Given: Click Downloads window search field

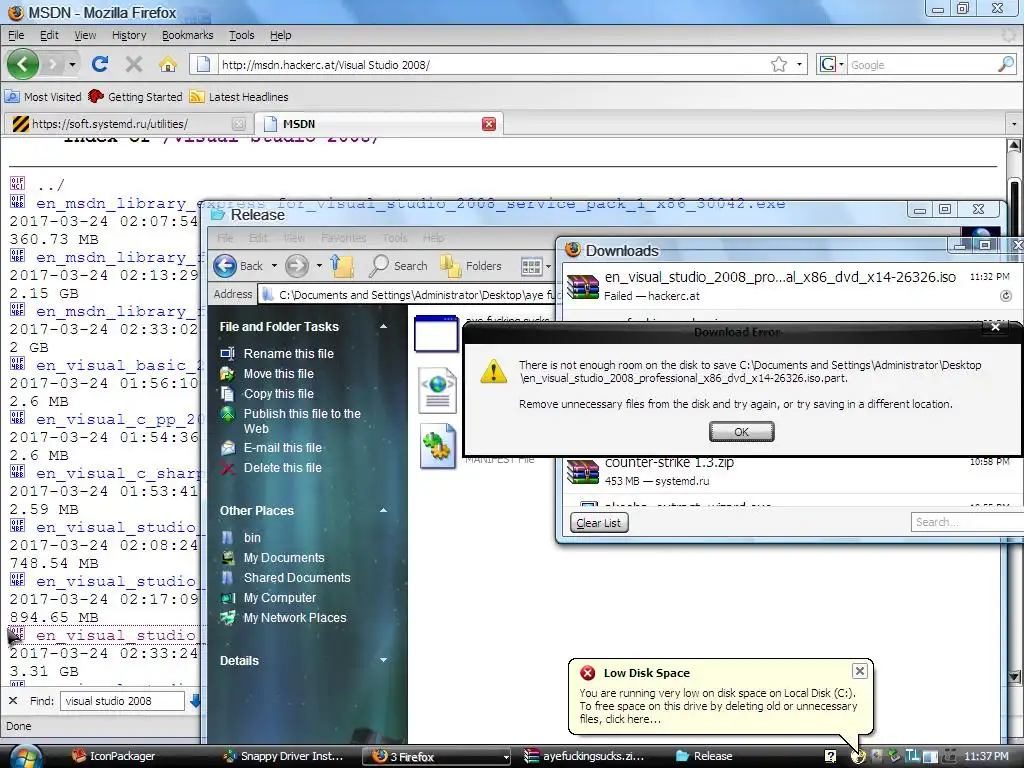Looking at the screenshot, I should (x=967, y=522).
